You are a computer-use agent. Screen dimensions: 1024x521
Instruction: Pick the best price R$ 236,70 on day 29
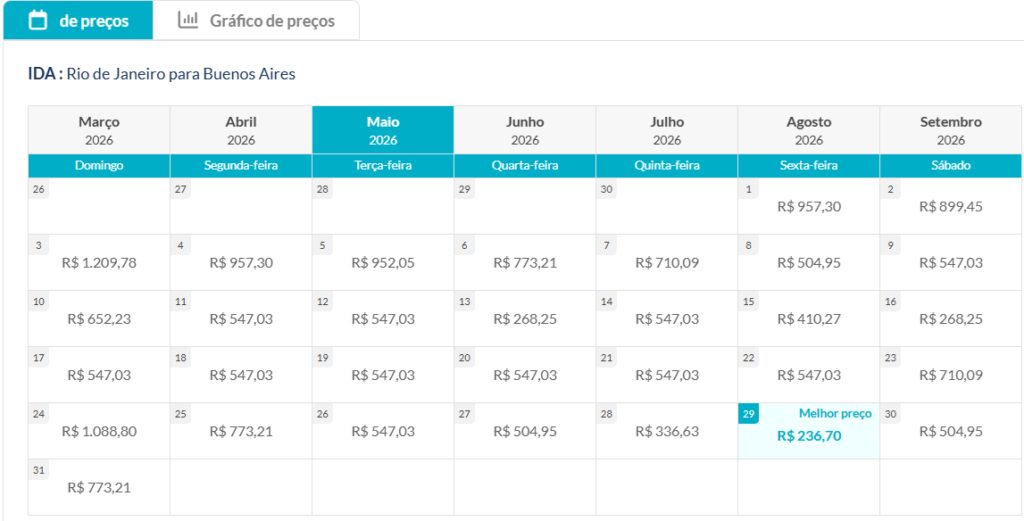point(809,436)
